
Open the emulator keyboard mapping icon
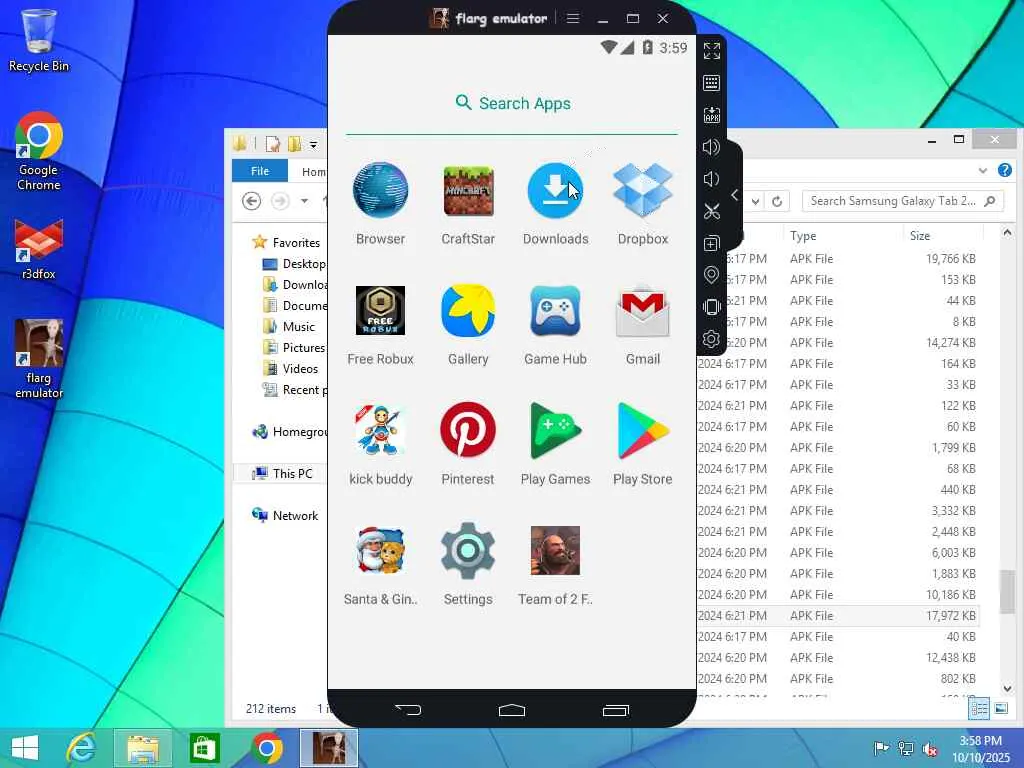[711, 83]
